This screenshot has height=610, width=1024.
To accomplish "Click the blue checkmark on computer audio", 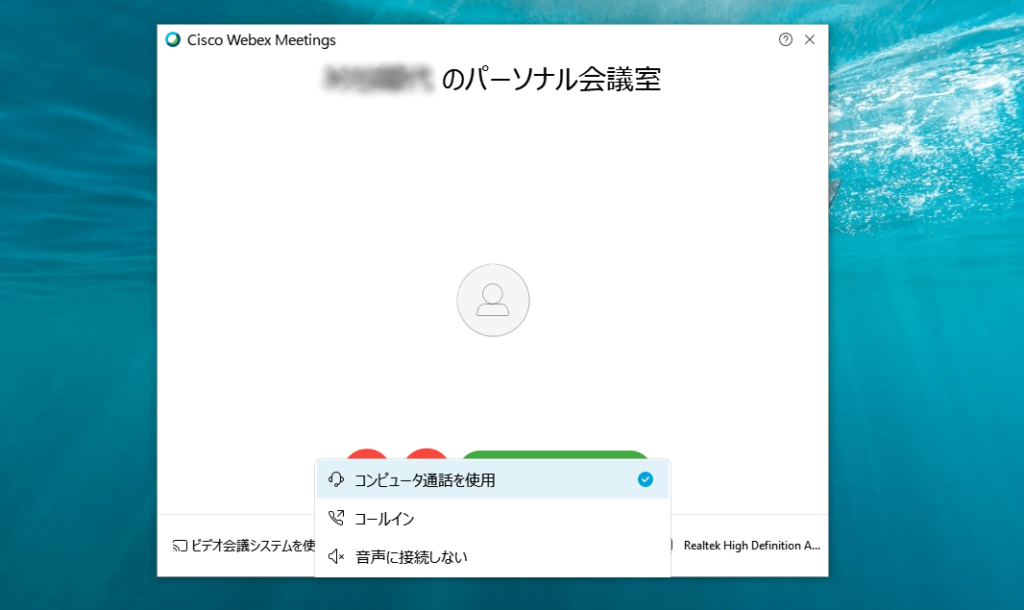I will pyautogui.click(x=645, y=479).
